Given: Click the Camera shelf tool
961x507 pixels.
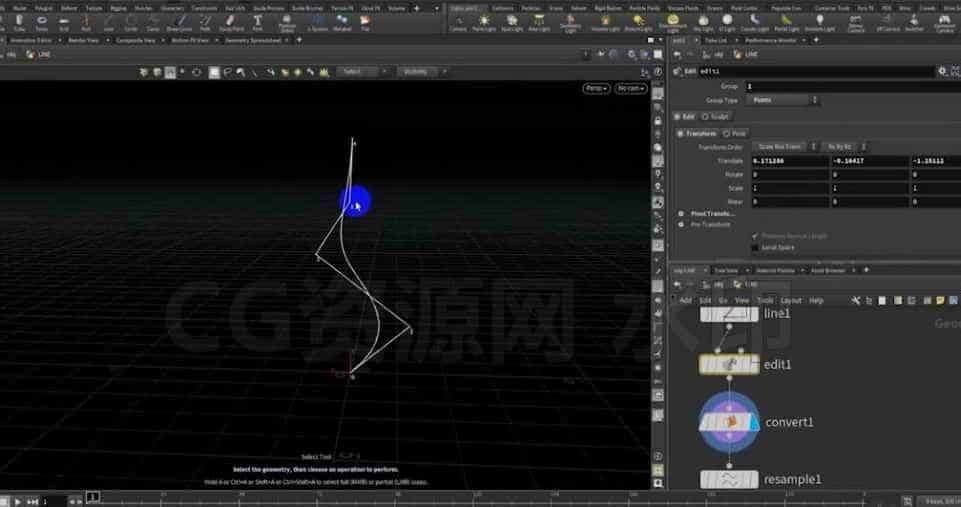Looking at the screenshot, I should [x=458, y=23].
